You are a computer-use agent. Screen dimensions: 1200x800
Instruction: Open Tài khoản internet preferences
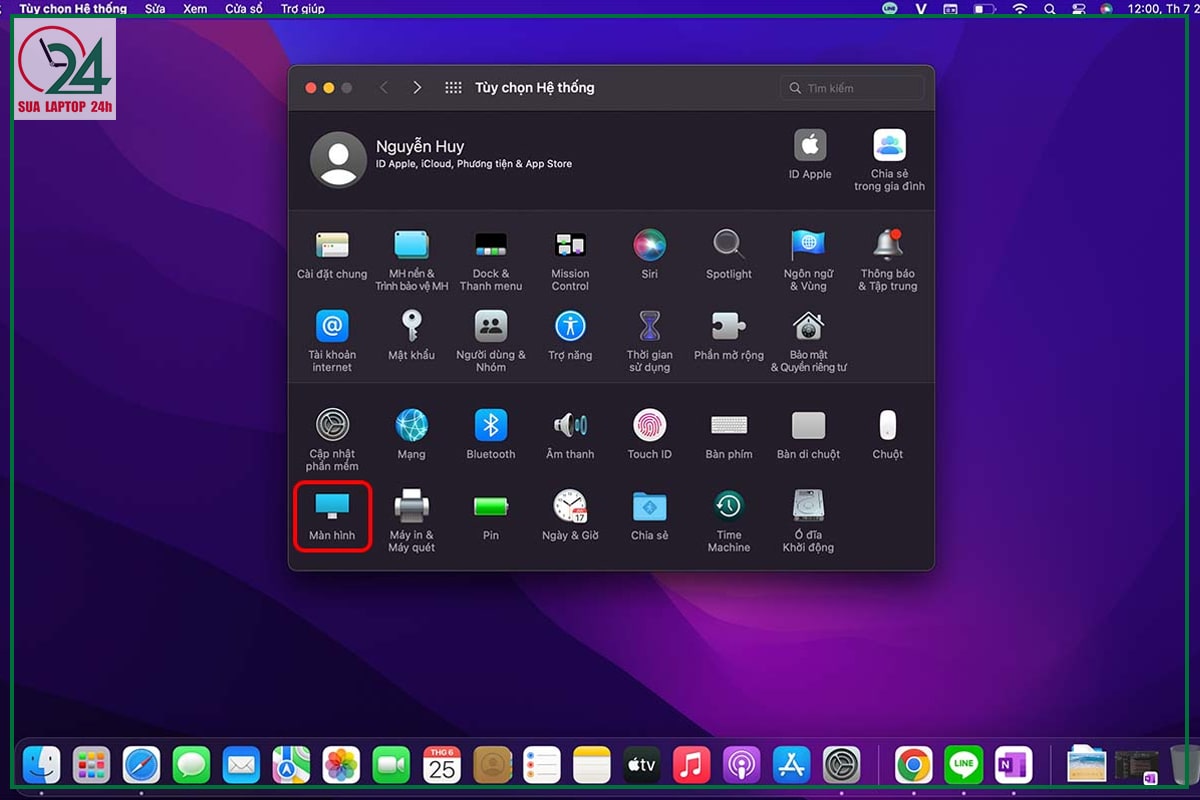(332, 341)
